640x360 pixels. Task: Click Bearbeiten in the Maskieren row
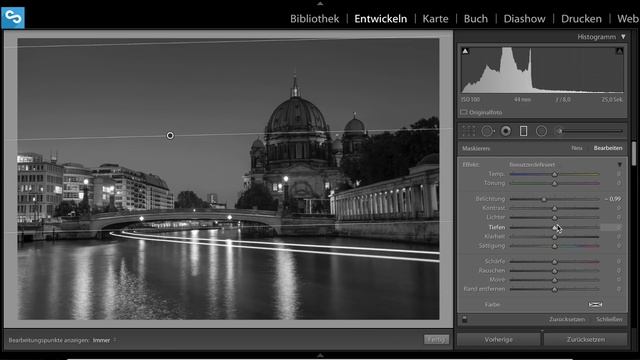click(608, 148)
